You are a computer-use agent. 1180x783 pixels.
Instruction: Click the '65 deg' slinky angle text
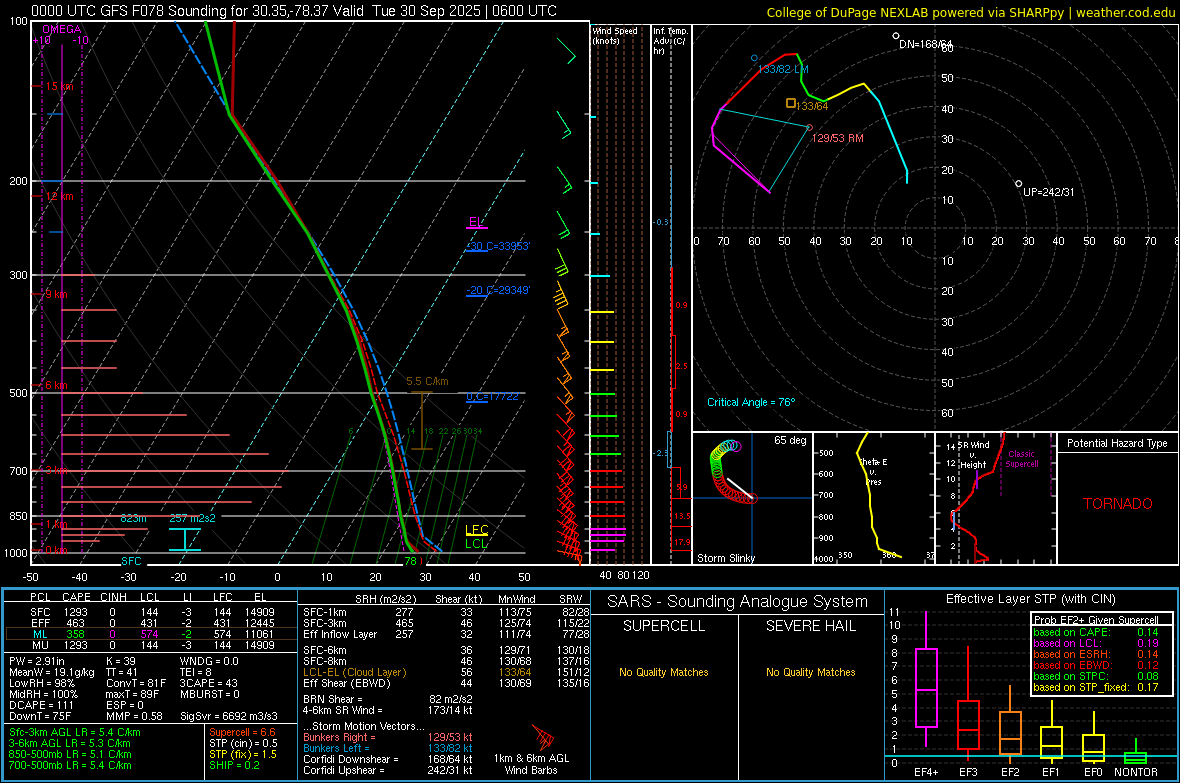coord(790,440)
